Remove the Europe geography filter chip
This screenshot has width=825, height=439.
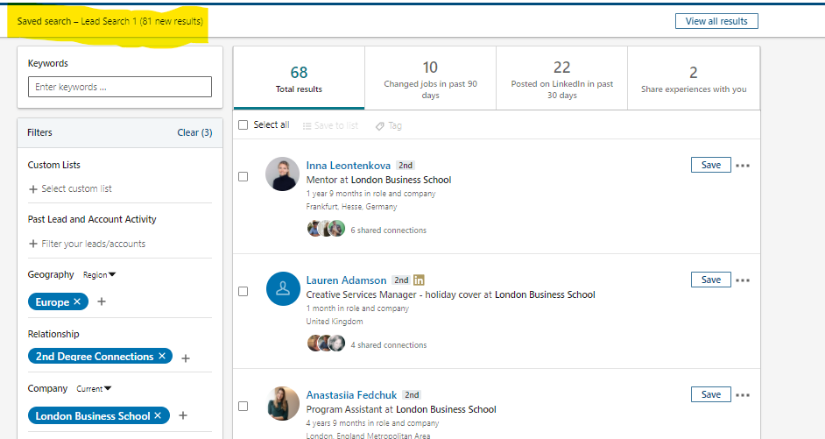pyautogui.click(x=77, y=302)
